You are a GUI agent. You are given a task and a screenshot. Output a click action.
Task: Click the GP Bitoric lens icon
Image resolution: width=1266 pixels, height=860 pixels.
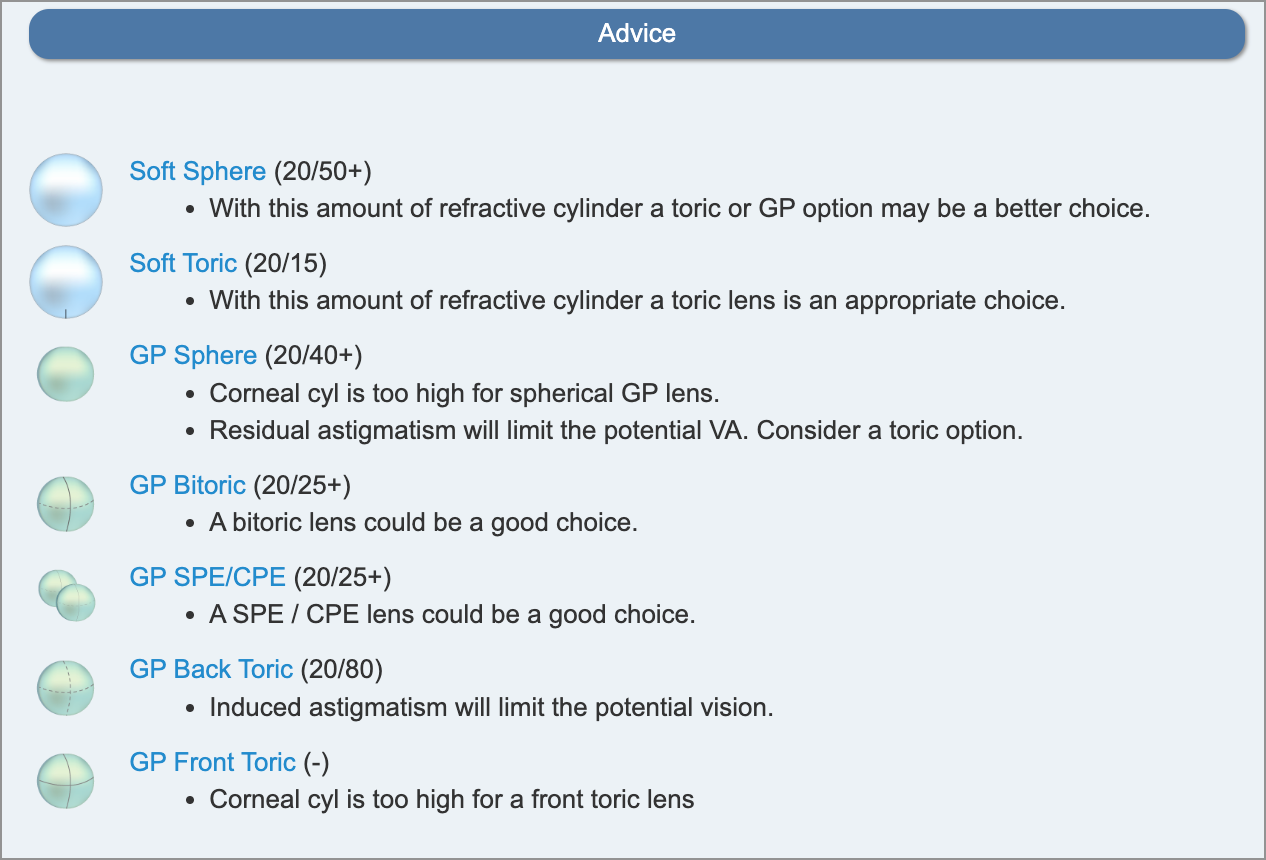click(66, 504)
